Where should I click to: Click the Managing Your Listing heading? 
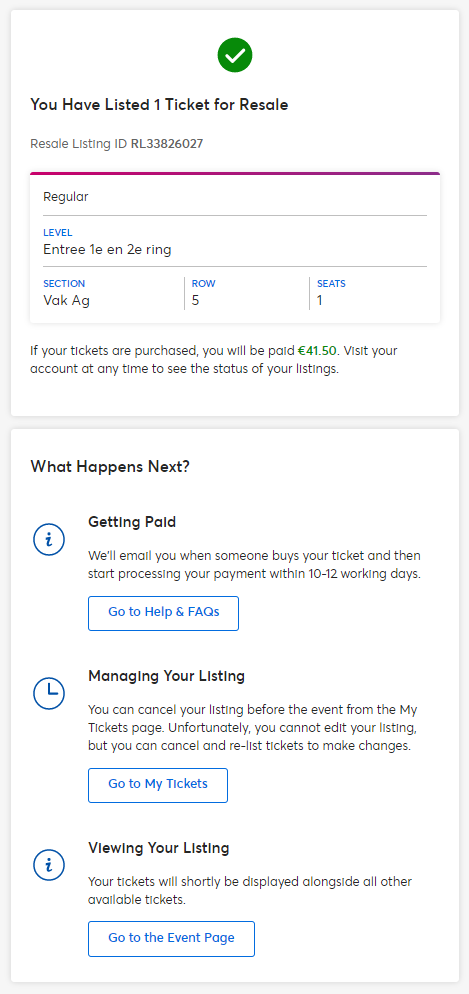click(x=167, y=676)
